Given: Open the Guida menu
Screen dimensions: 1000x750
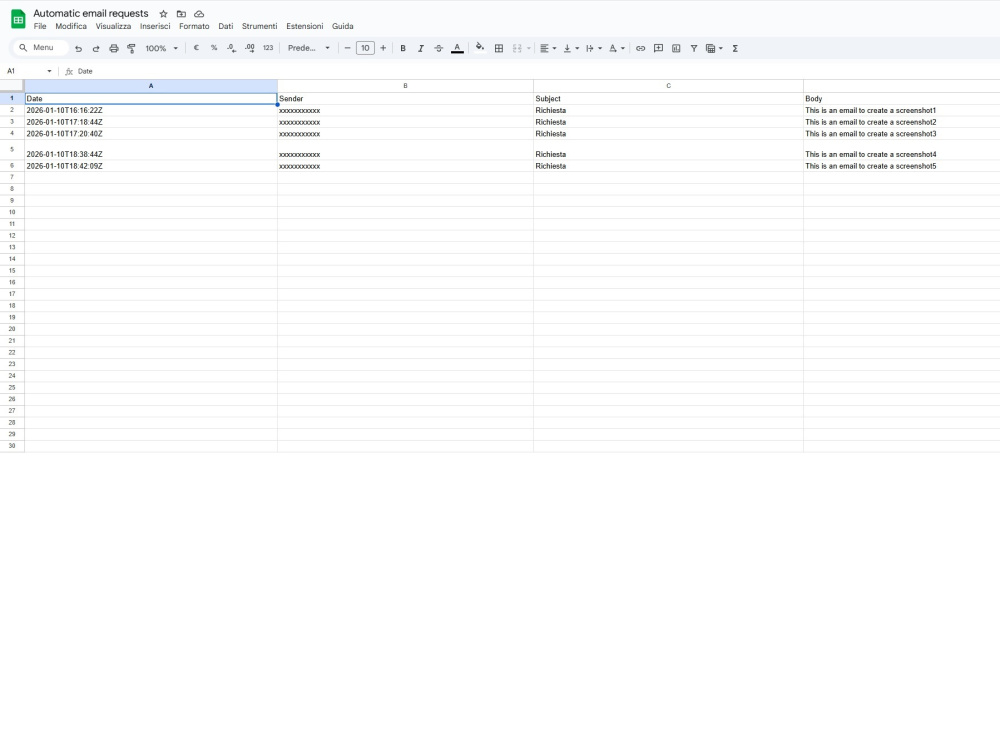Looking at the screenshot, I should [342, 27].
